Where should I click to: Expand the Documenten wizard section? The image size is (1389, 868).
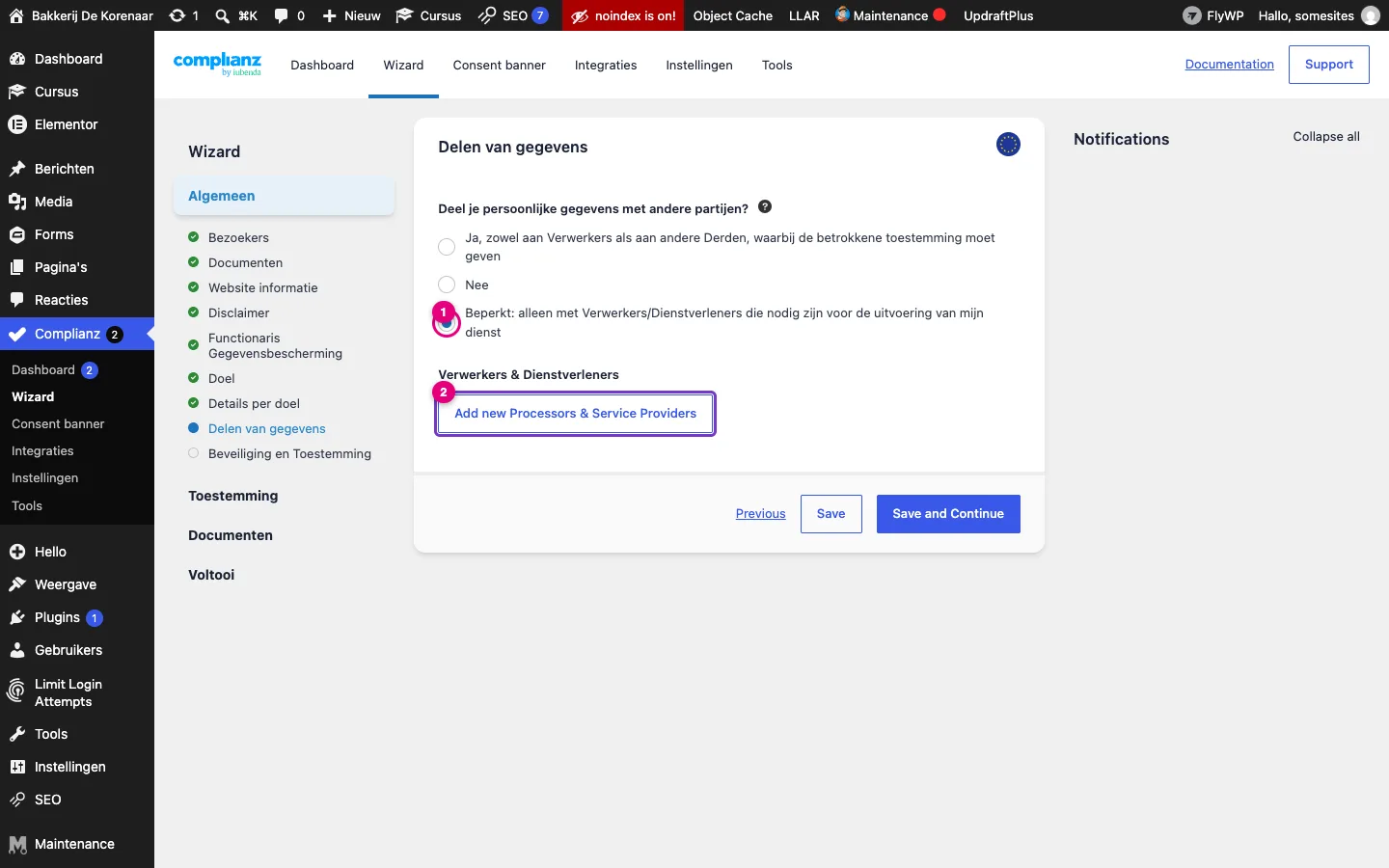click(231, 535)
